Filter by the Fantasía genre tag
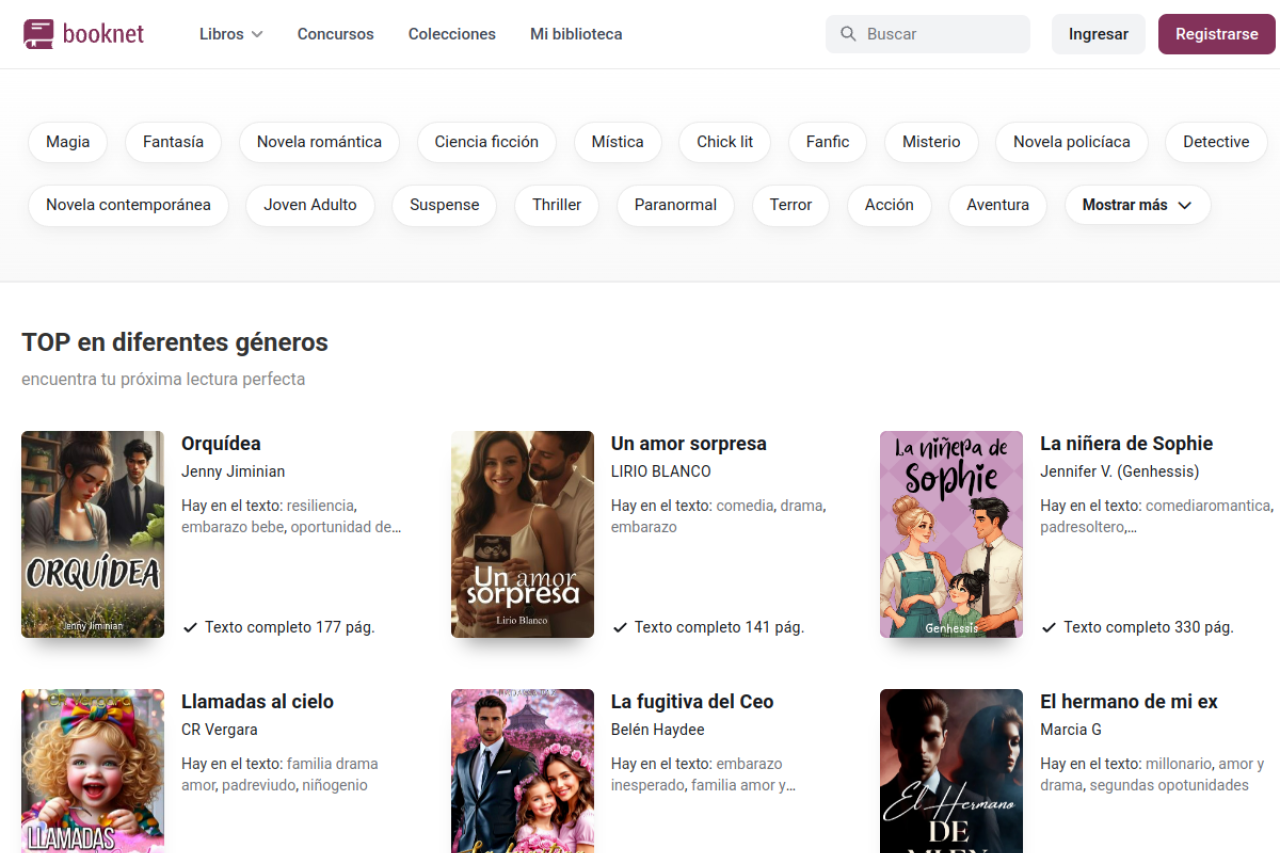 coord(173,142)
